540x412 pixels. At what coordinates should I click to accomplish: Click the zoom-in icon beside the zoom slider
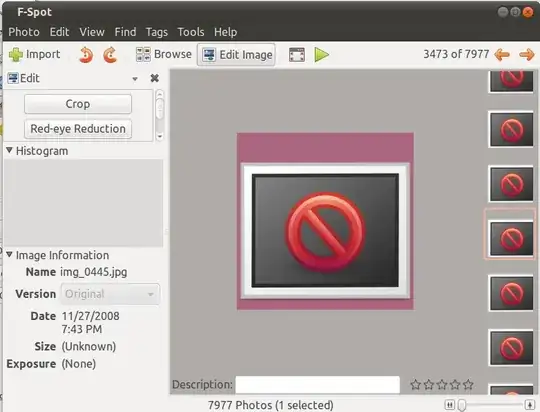point(530,405)
